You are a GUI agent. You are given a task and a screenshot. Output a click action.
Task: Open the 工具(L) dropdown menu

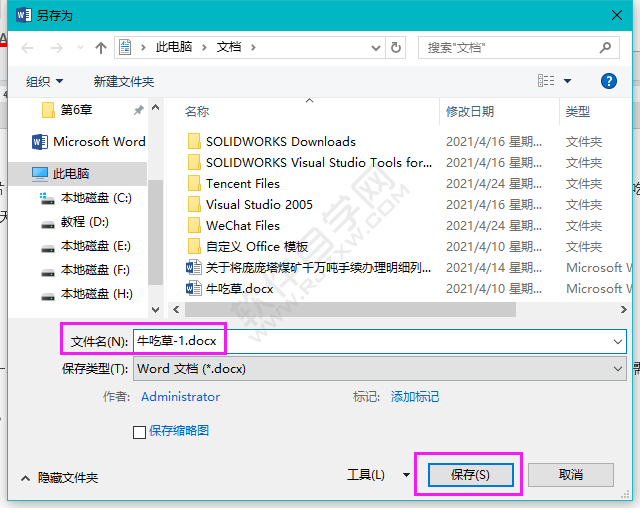click(378, 475)
